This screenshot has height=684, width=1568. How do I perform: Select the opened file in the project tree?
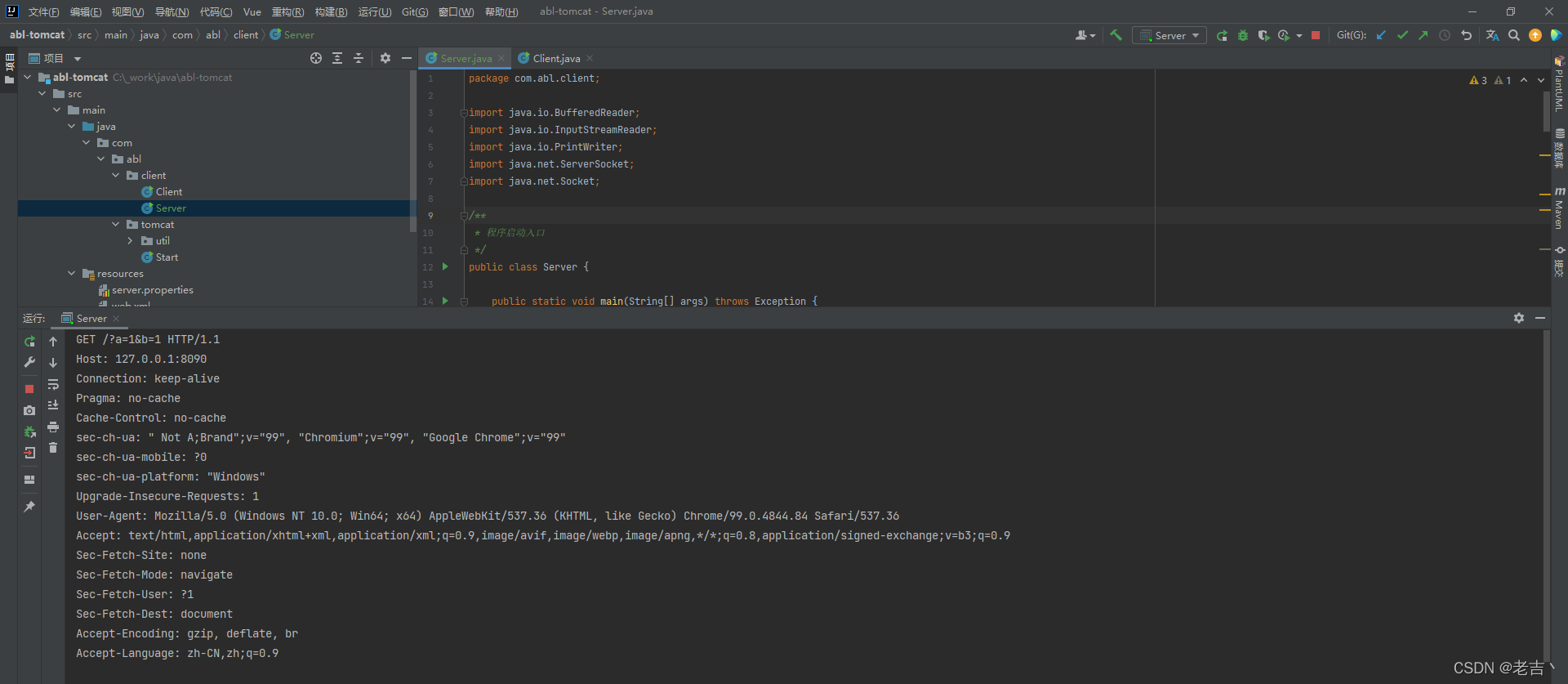[316, 58]
